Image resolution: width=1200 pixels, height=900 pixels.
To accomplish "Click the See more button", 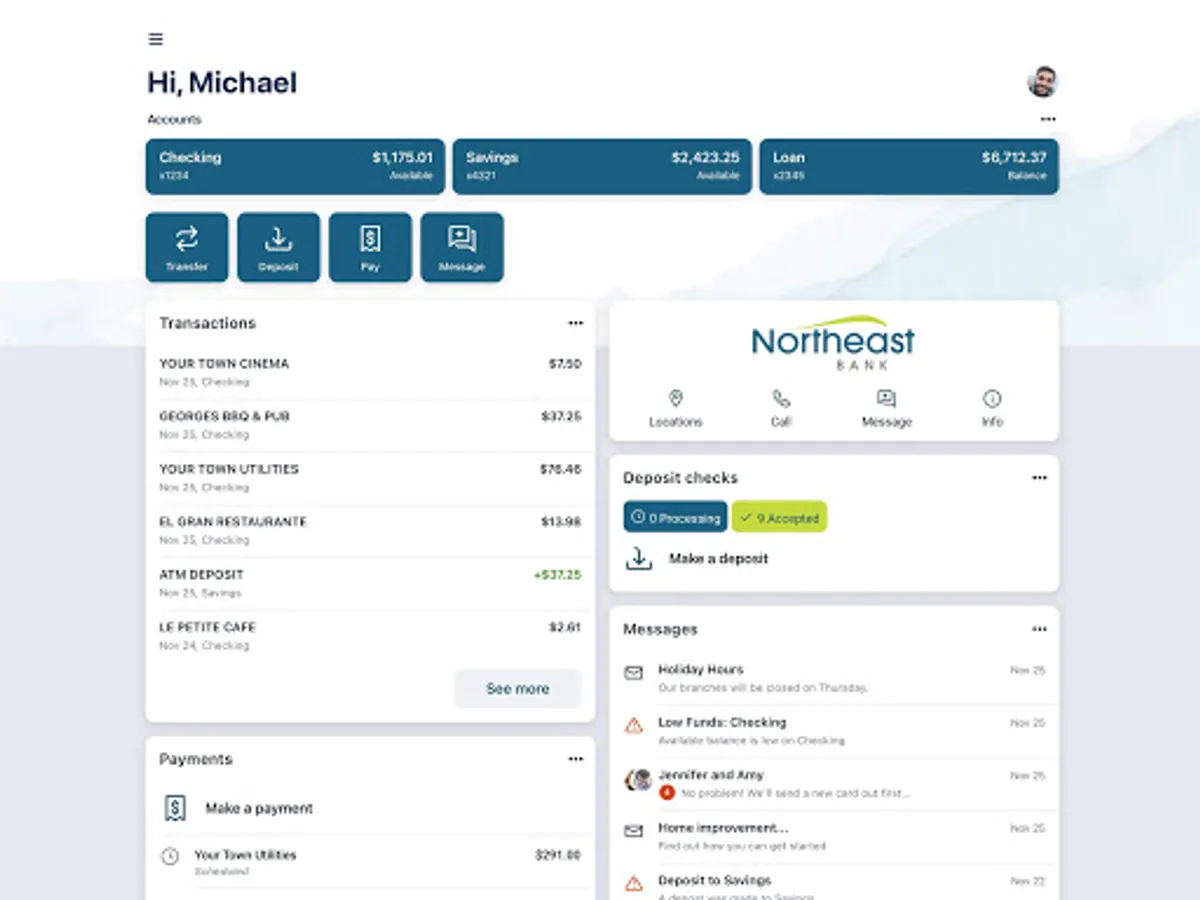I will [518, 689].
